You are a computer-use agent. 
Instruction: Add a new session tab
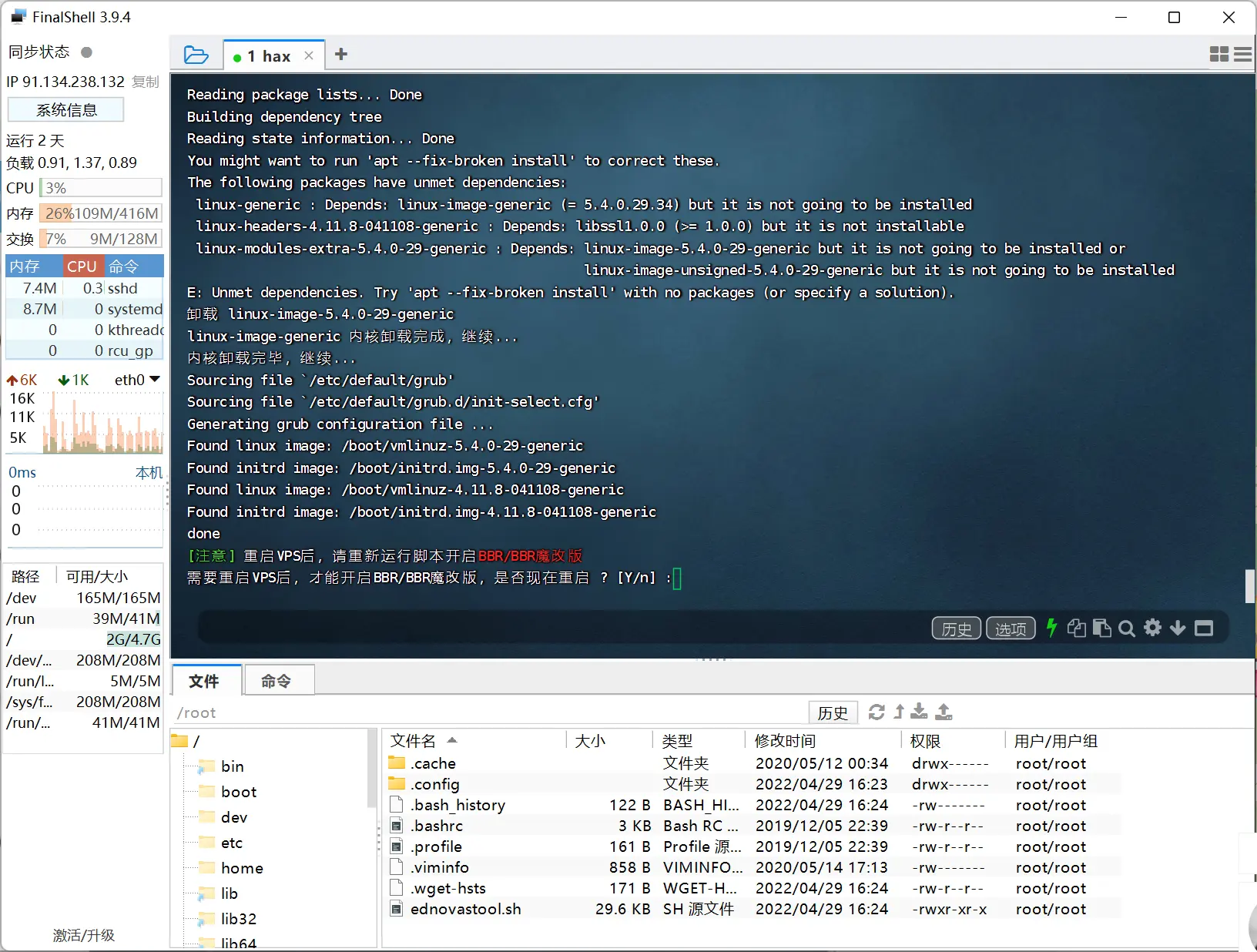click(341, 54)
